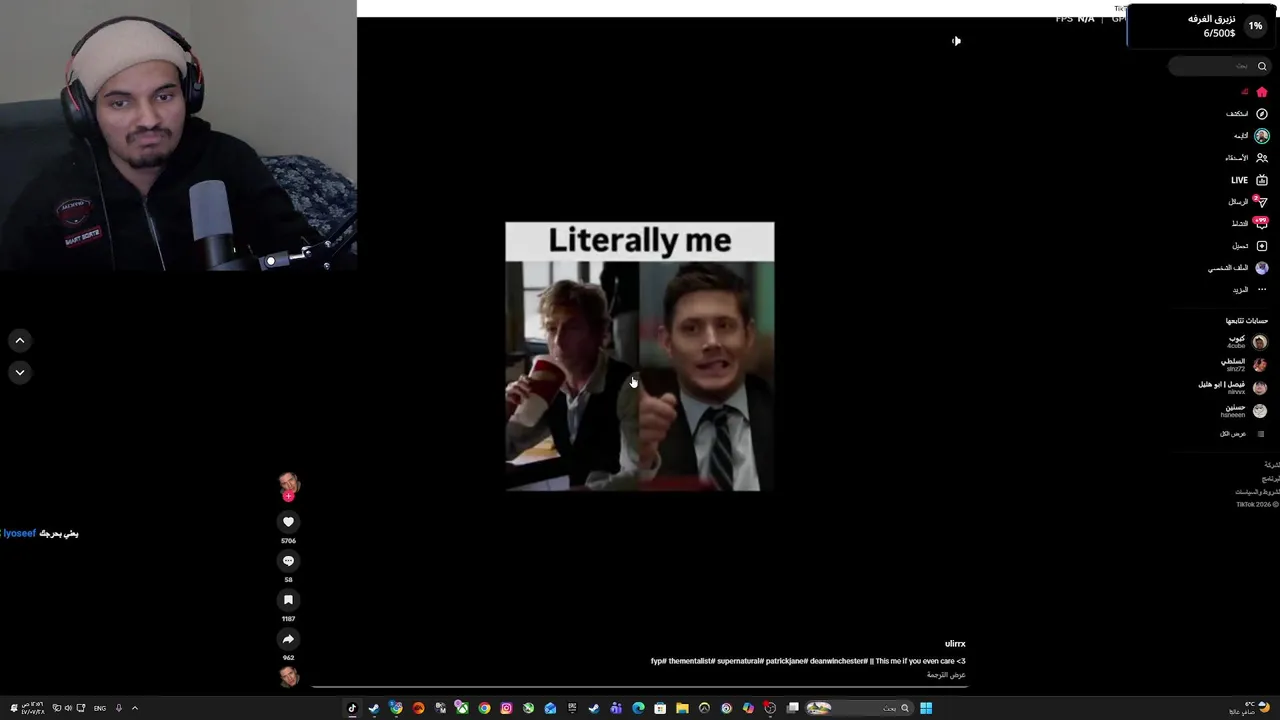Open the Activity notifications icon
The width and height of the screenshot is (1280, 720).
pyautogui.click(x=1262, y=224)
